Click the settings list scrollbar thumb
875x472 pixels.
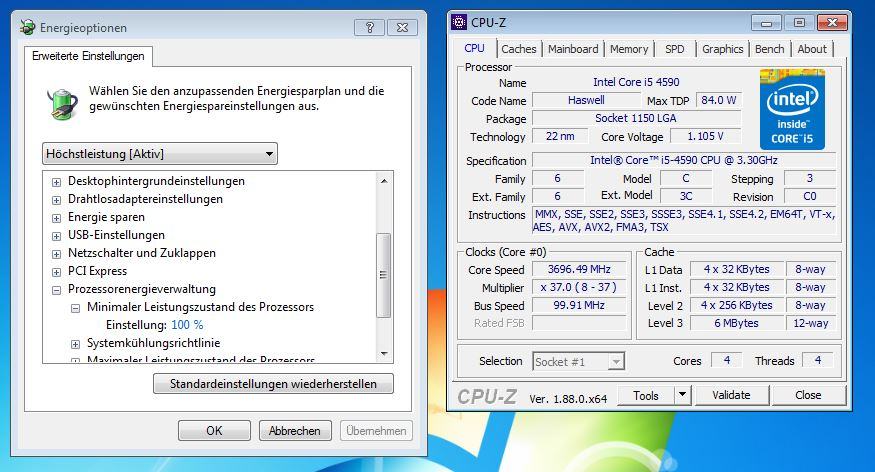click(383, 275)
